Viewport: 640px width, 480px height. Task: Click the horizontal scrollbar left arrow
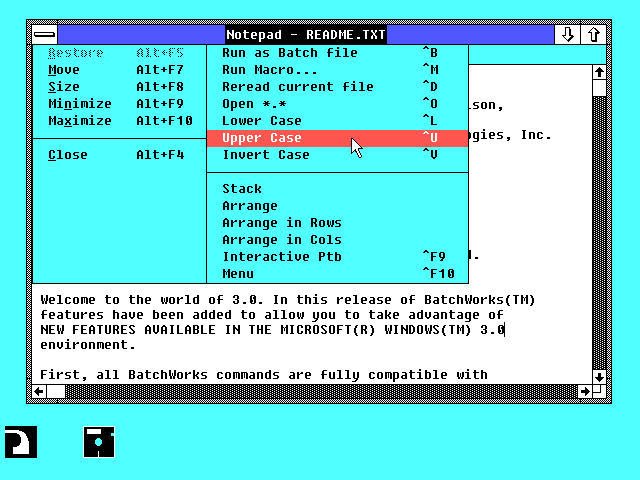[x=39, y=392]
